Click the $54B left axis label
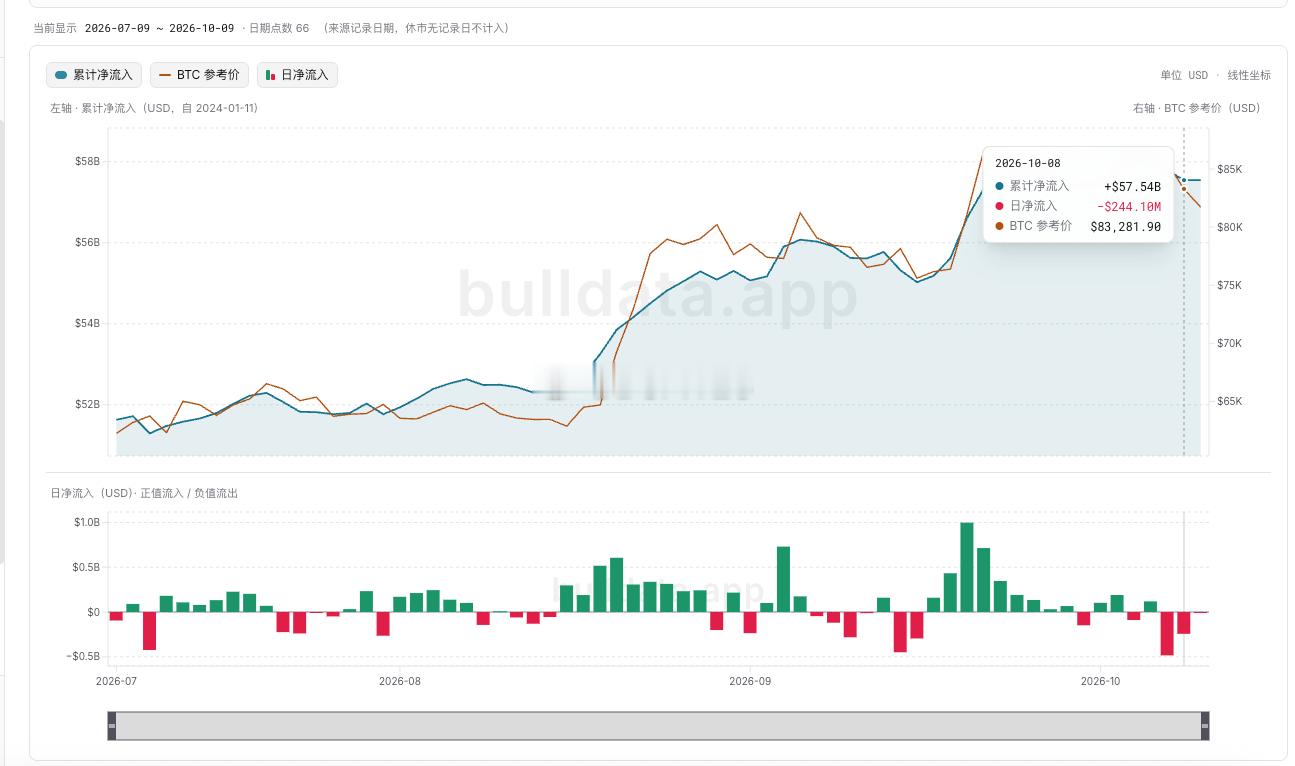This screenshot has height=766, width=1295. 87,324
